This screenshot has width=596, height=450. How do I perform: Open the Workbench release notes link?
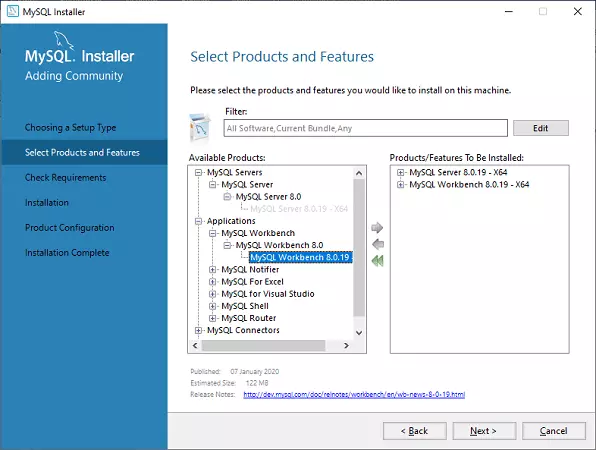pos(354,395)
